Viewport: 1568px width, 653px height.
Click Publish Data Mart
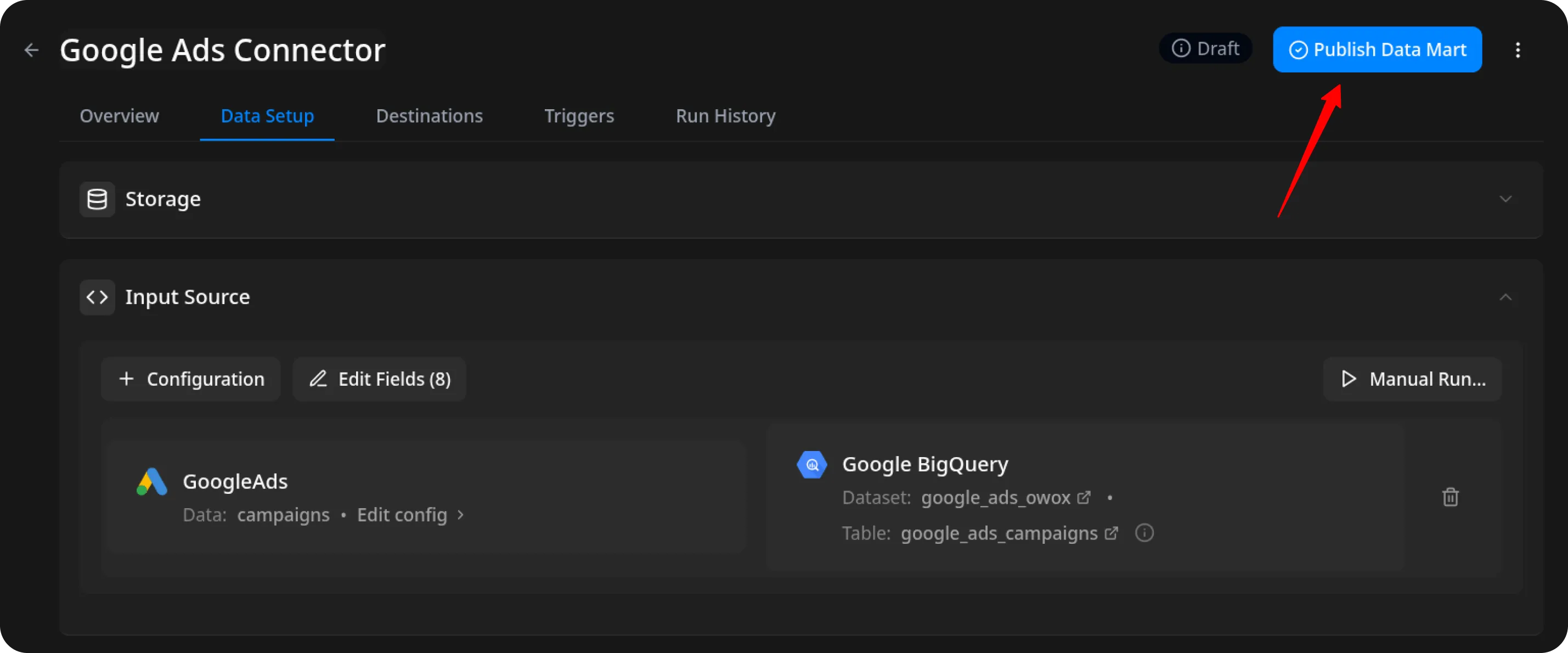[x=1377, y=49]
